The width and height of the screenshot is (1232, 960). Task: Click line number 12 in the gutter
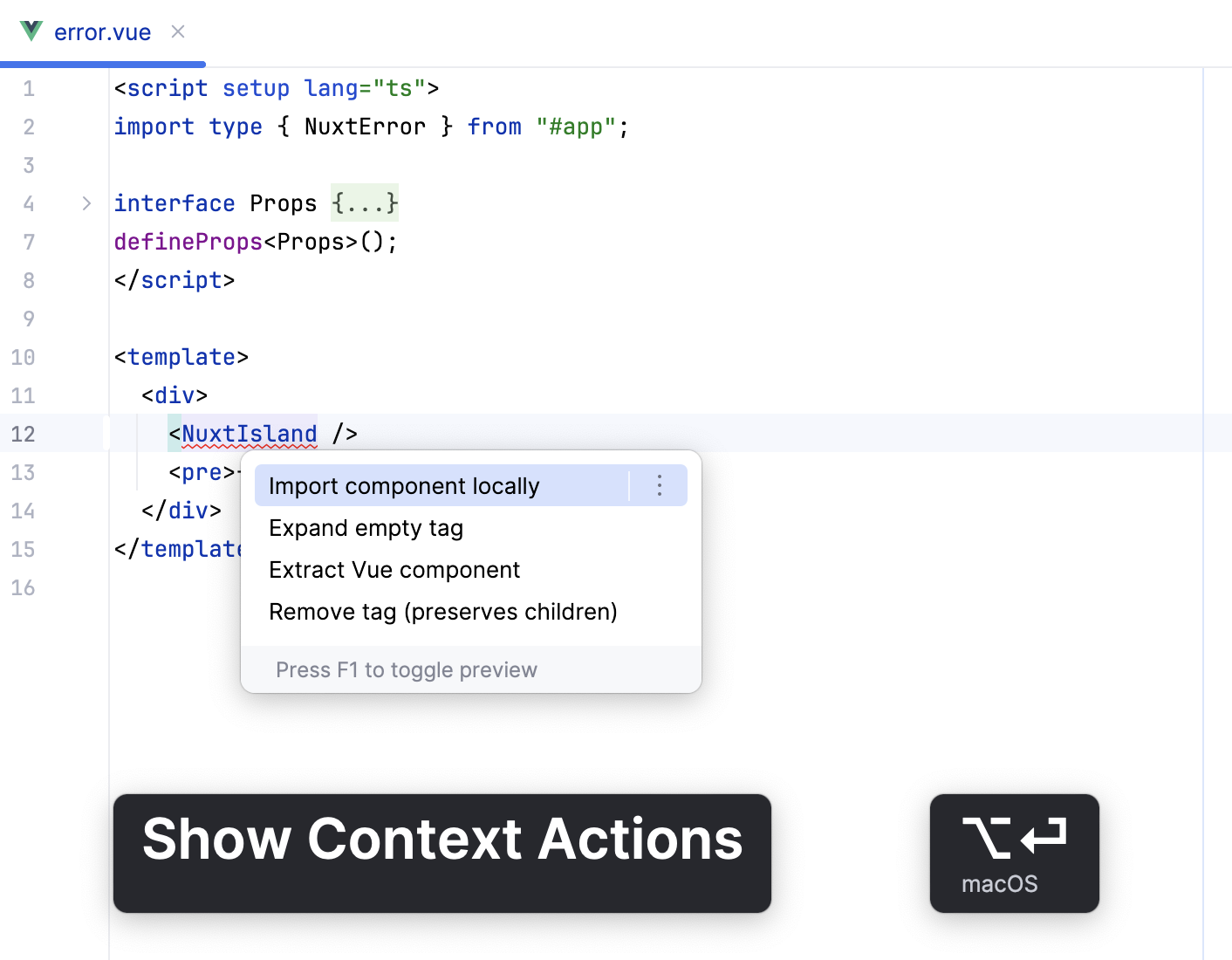[x=24, y=433]
